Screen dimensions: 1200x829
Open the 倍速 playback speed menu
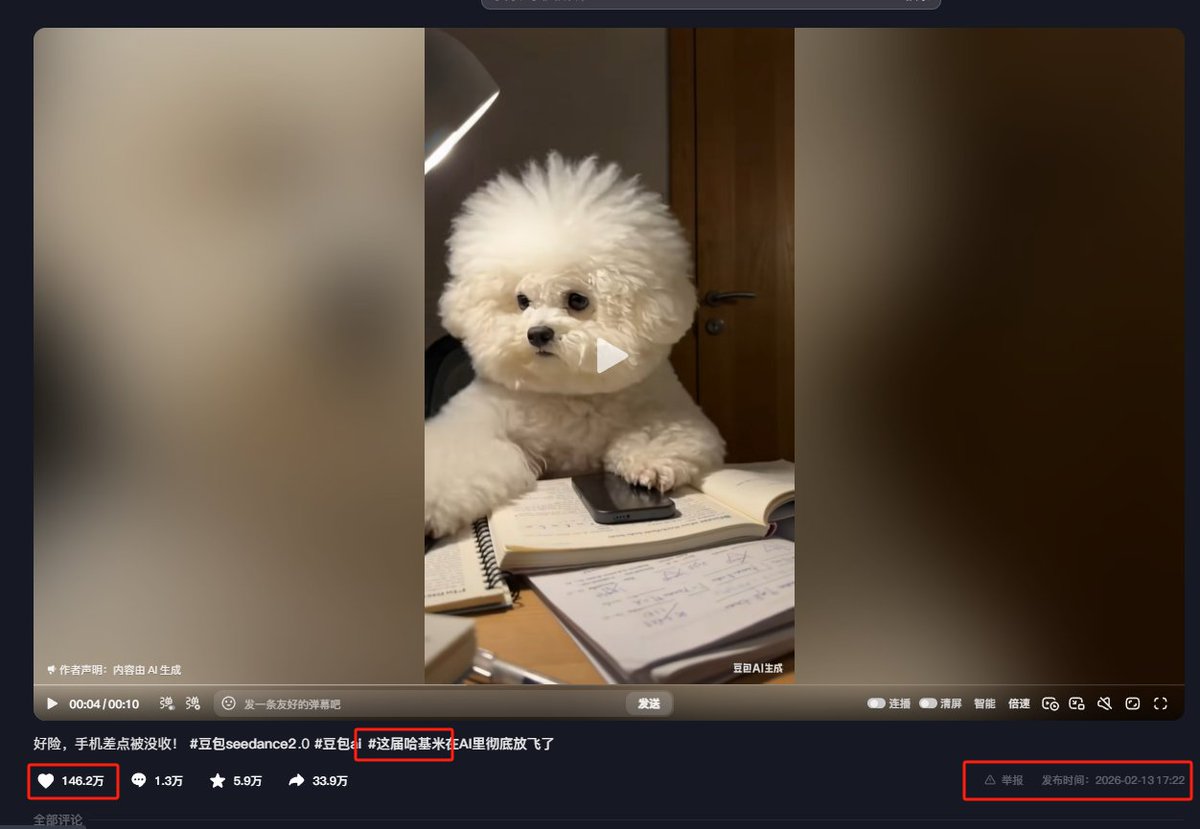tap(1019, 704)
